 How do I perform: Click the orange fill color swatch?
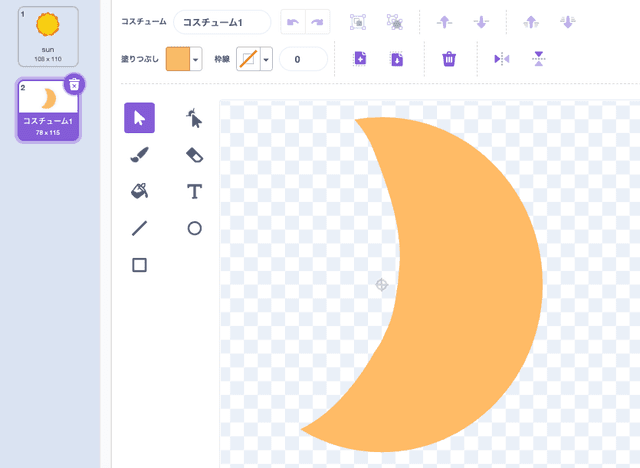[x=177, y=59]
